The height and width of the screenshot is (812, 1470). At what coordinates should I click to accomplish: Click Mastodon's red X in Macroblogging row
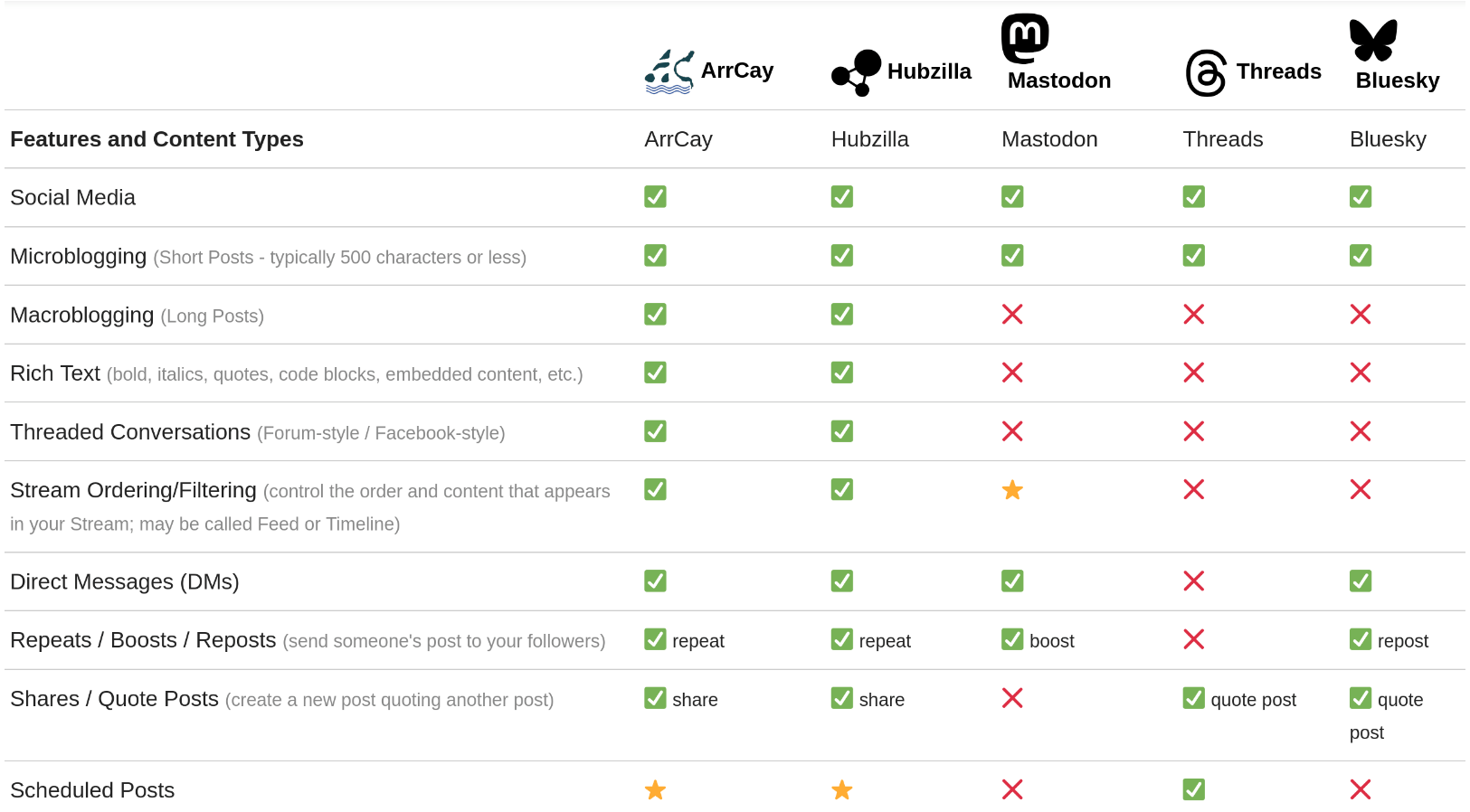coord(1012,315)
